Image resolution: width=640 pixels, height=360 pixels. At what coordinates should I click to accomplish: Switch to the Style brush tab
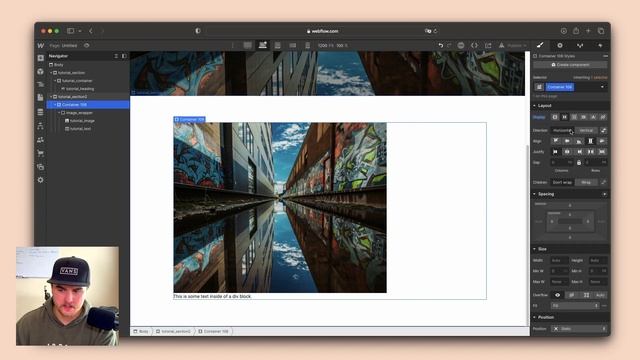[x=540, y=45]
